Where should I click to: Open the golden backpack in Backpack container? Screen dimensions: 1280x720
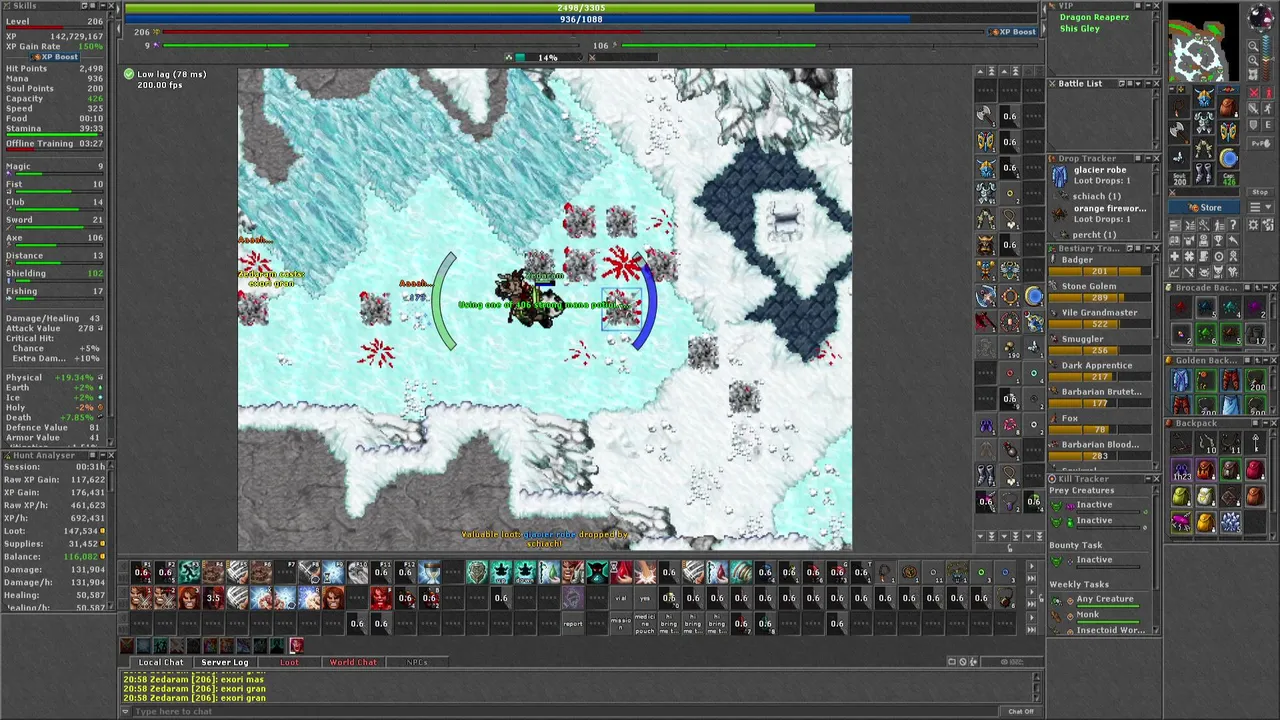[1206, 523]
